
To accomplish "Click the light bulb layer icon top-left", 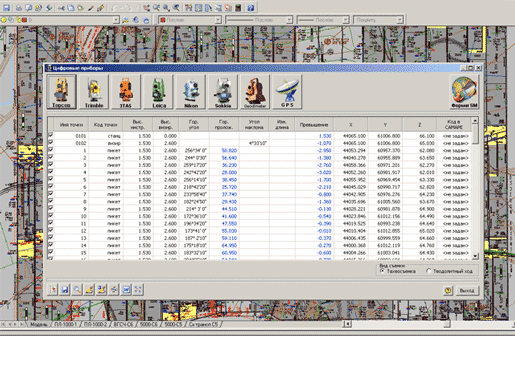I will (4, 20).
